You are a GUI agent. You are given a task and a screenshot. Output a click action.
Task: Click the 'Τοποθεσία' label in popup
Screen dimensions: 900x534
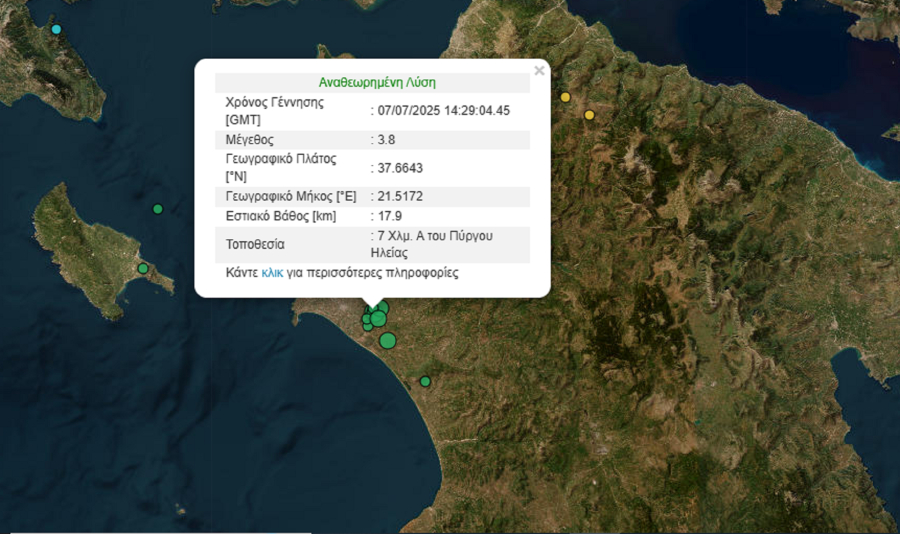(x=256, y=244)
